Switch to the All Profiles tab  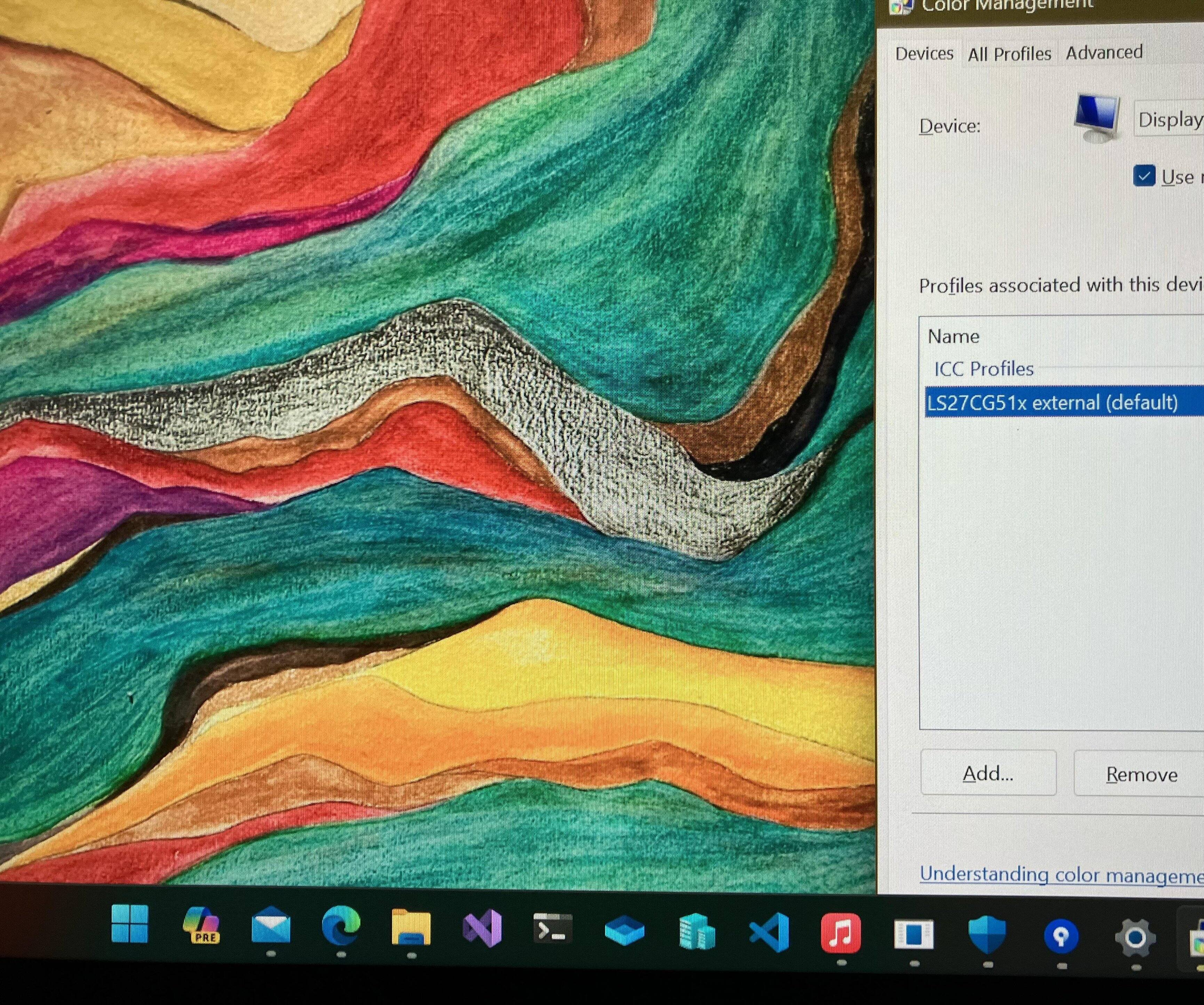(1009, 55)
